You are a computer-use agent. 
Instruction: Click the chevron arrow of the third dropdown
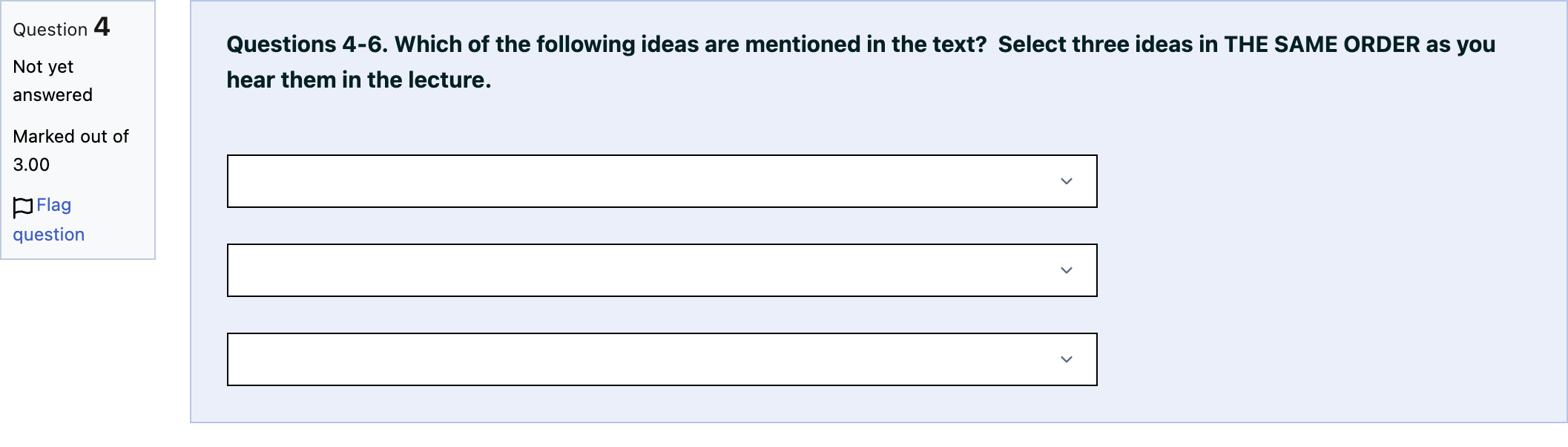(x=1067, y=359)
